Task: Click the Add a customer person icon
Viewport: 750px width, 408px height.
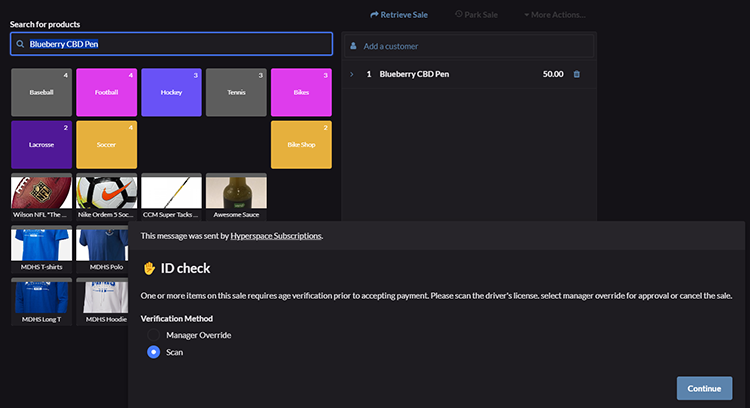Action: click(x=353, y=46)
